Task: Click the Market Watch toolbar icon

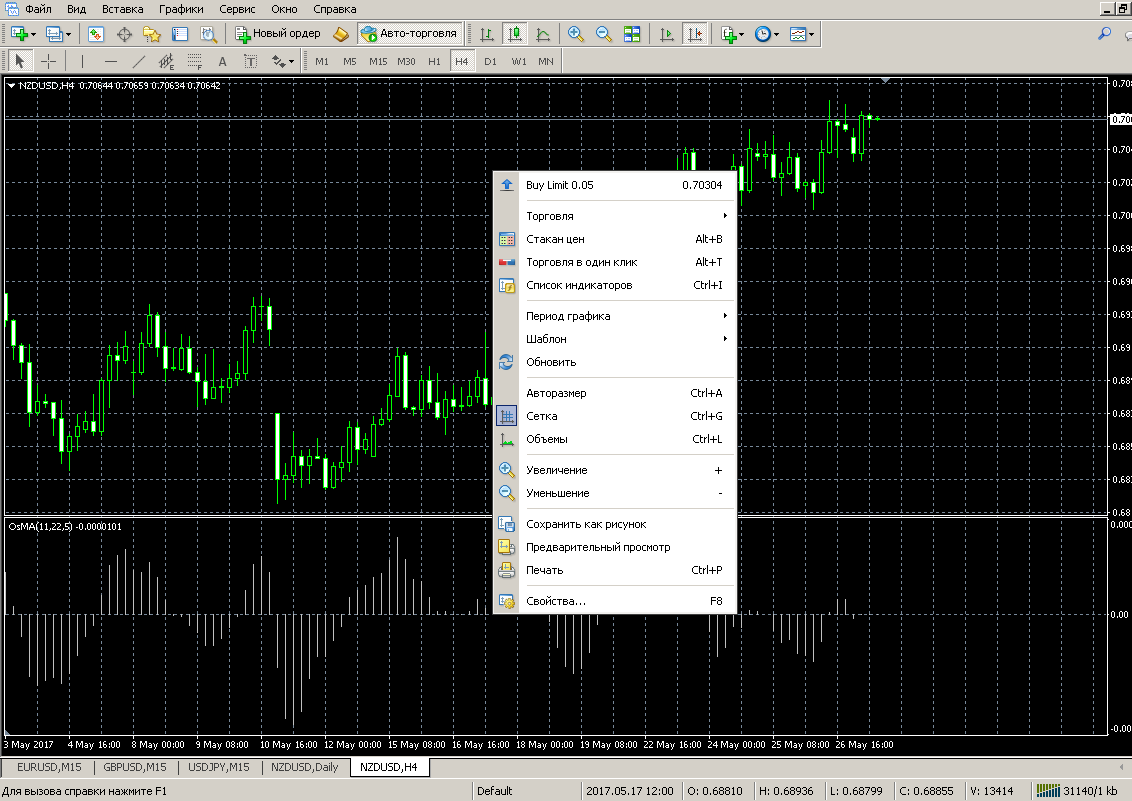Action: point(96,34)
